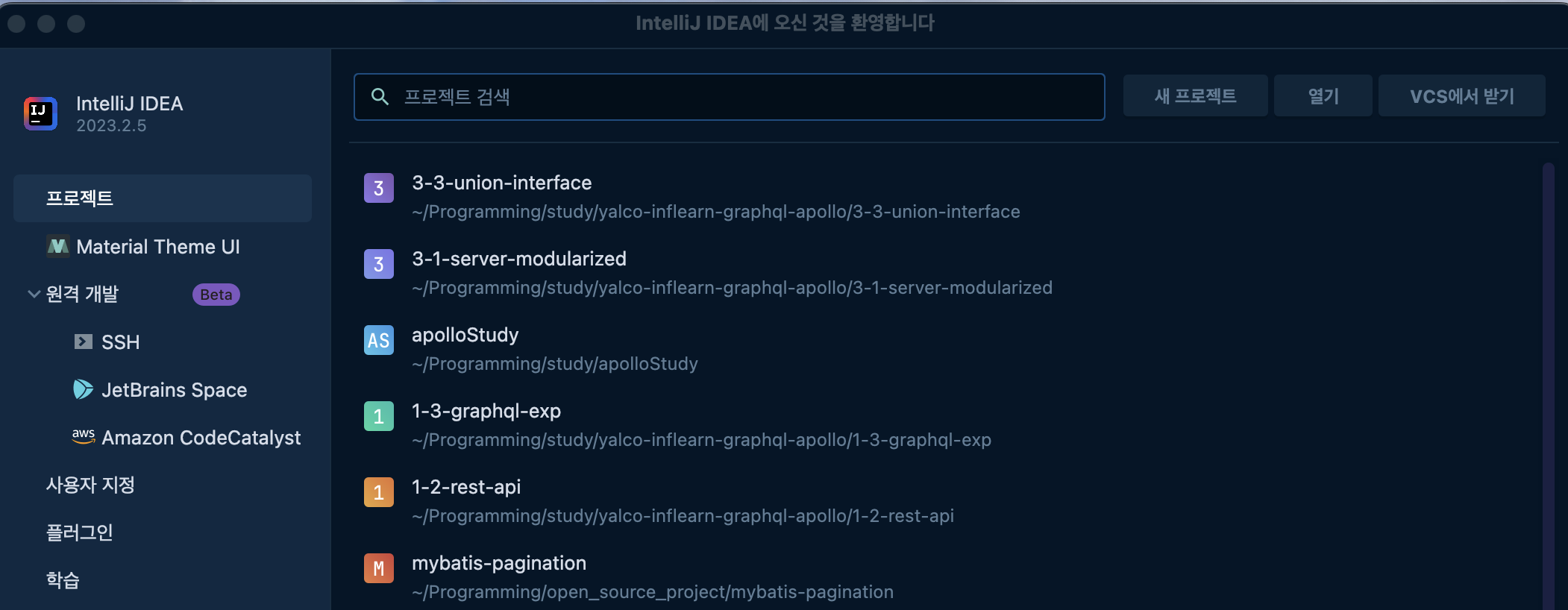Open the 원격 개발 section
This screenshot has height=610, width=1568.
(82, 294)
